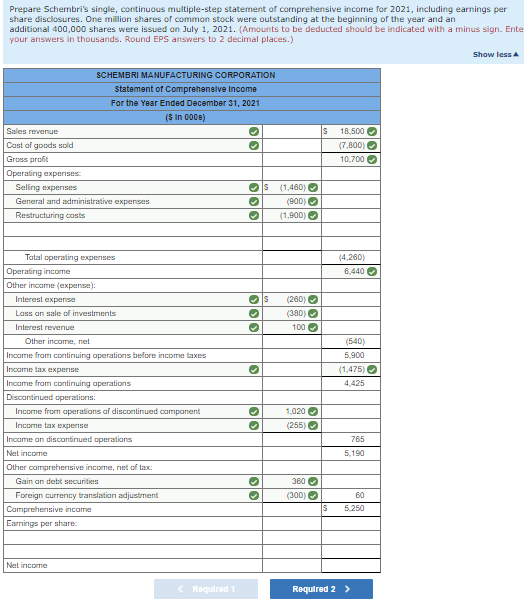Click green check next to 18,500 value
Screen dimensions: 524x608
point(372,131)
